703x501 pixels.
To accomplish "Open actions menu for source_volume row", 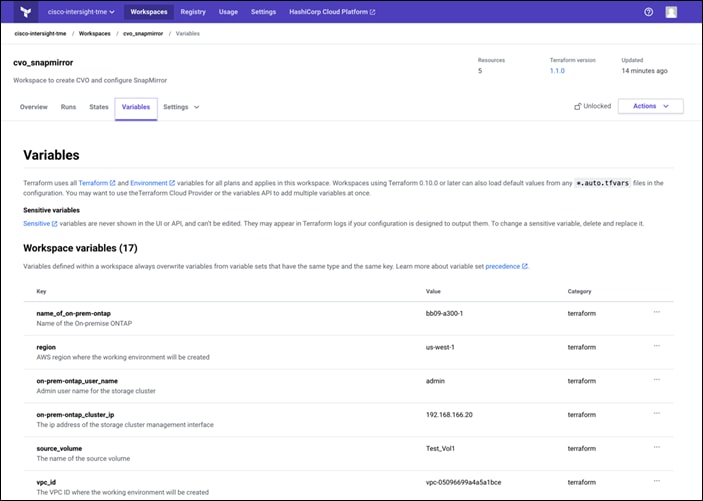I will coord(657,447).
